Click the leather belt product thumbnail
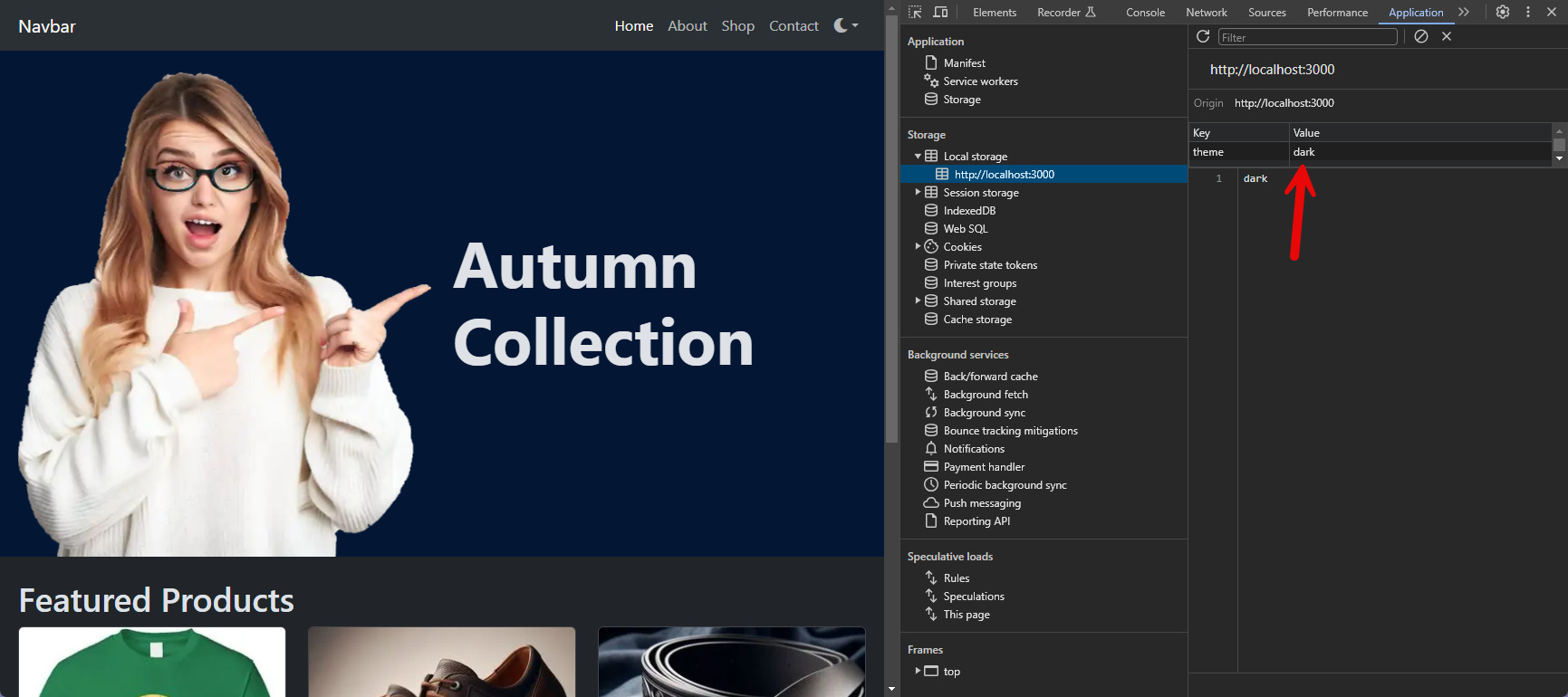This screenshot has width=1568, height=697. pos(732,663)
